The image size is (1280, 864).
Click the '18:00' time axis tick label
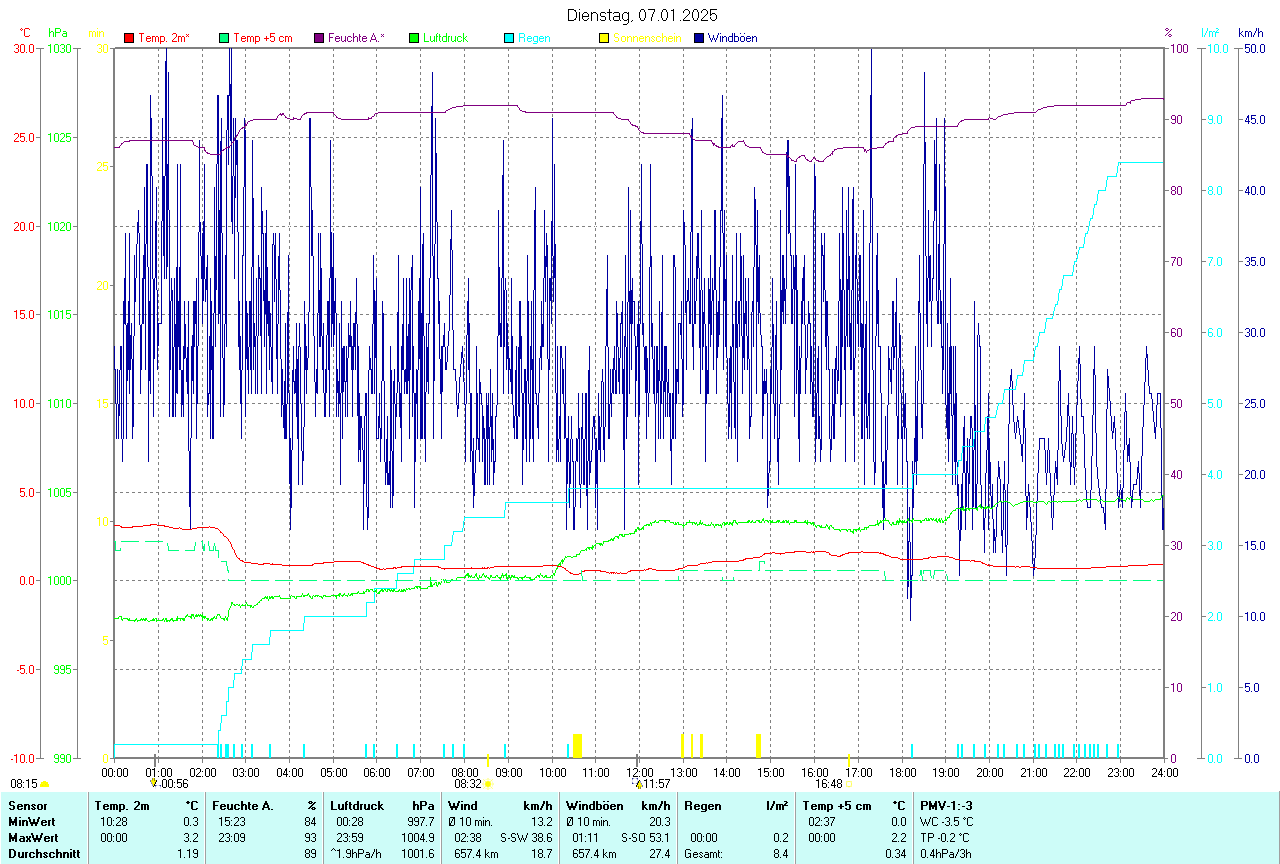902,773
